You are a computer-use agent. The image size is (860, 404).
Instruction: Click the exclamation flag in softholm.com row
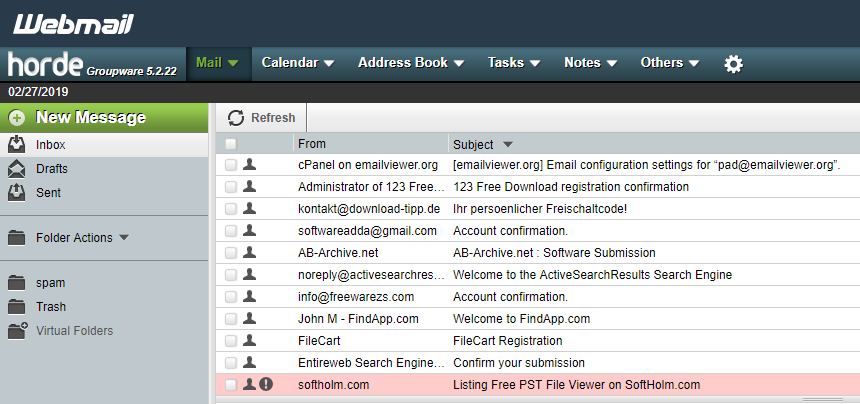coord(265,384)
